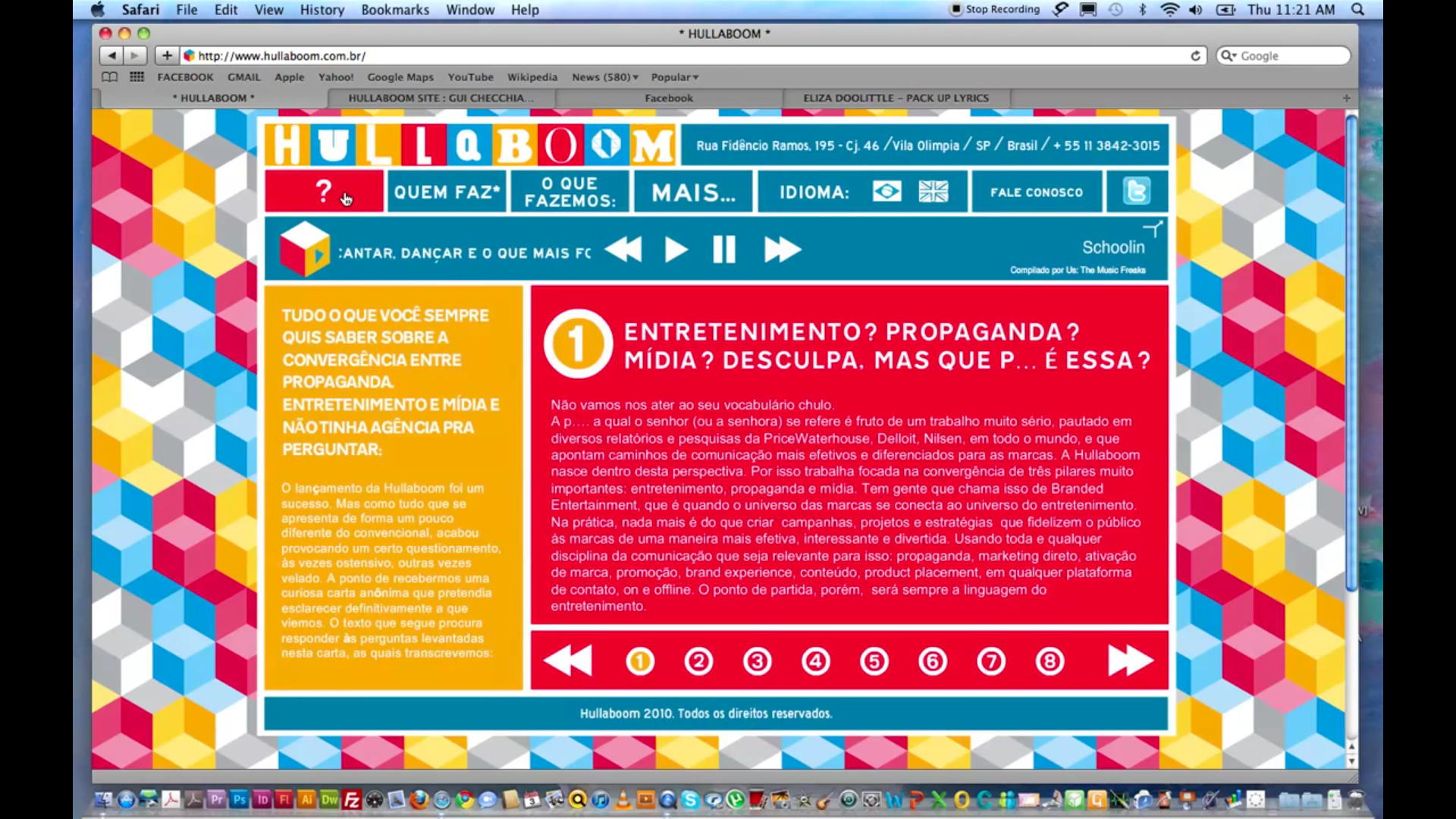This screenshot has width=1456, height=819.
Task: Open the FALE CONOSCO contact link
Action: [1036, 192]
